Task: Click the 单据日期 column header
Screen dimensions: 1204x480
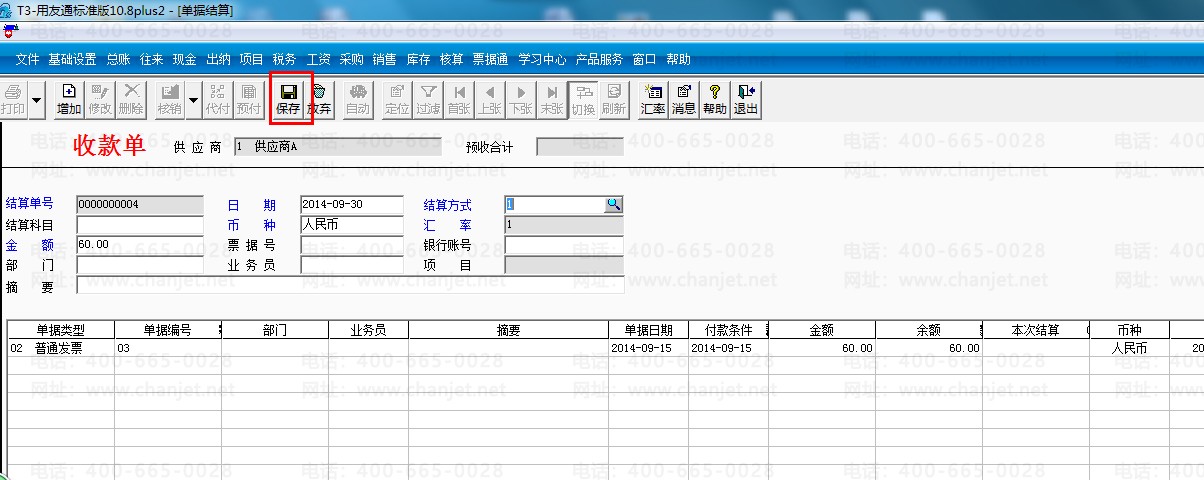Action: pyautogui.click(x=649, y=329)
